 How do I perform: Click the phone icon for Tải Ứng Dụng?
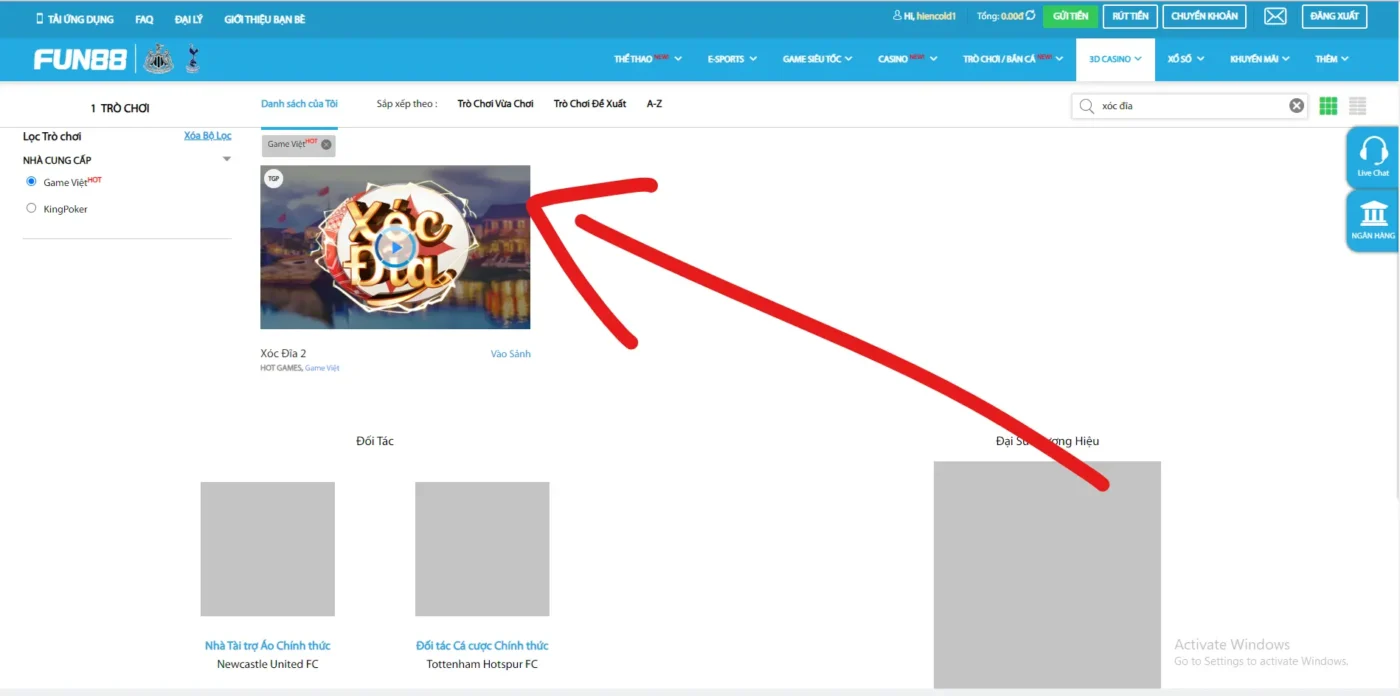40,18
